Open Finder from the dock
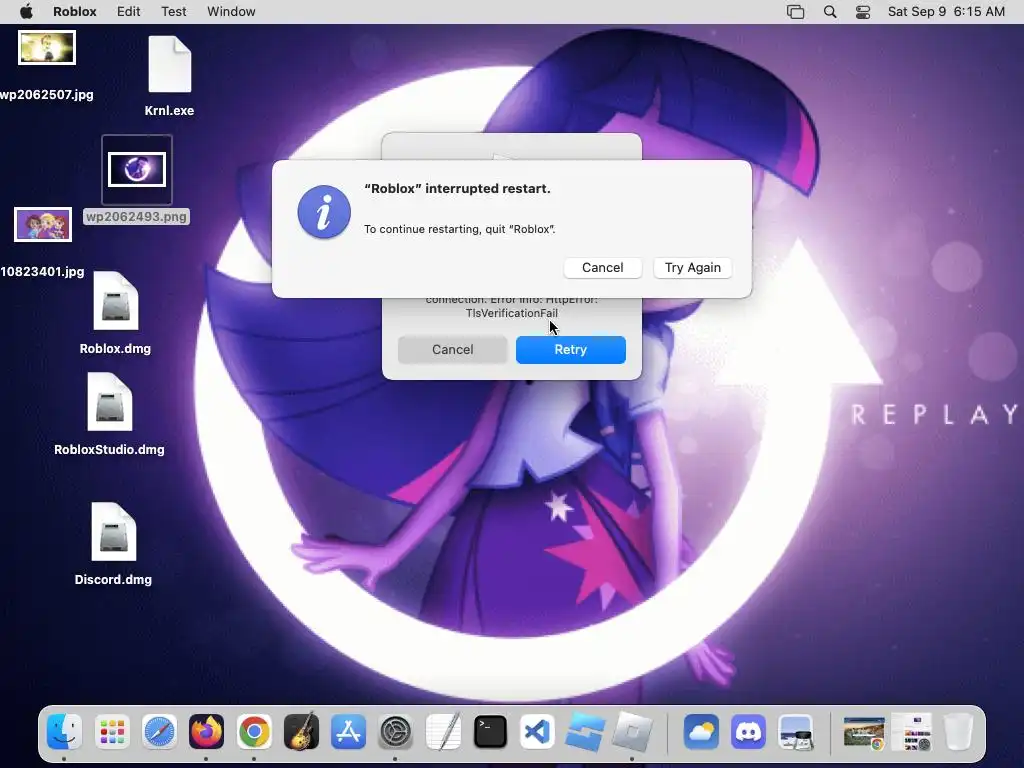 tap(64, 731)
